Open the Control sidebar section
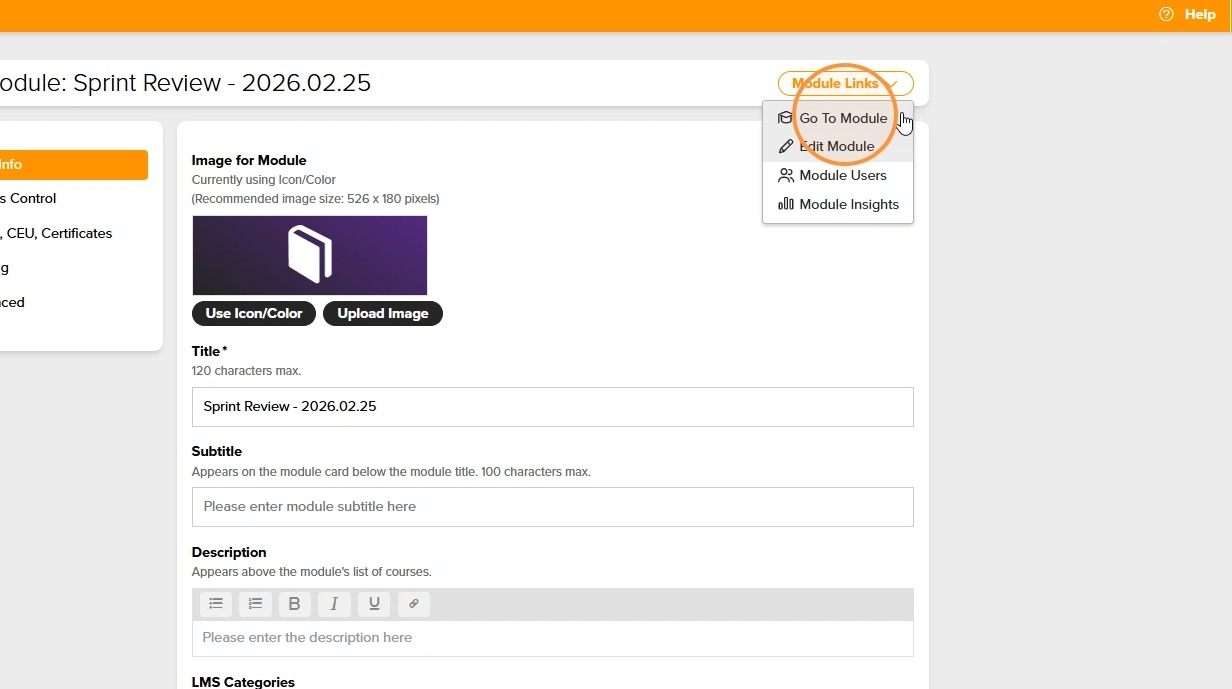 coord(28,199)
